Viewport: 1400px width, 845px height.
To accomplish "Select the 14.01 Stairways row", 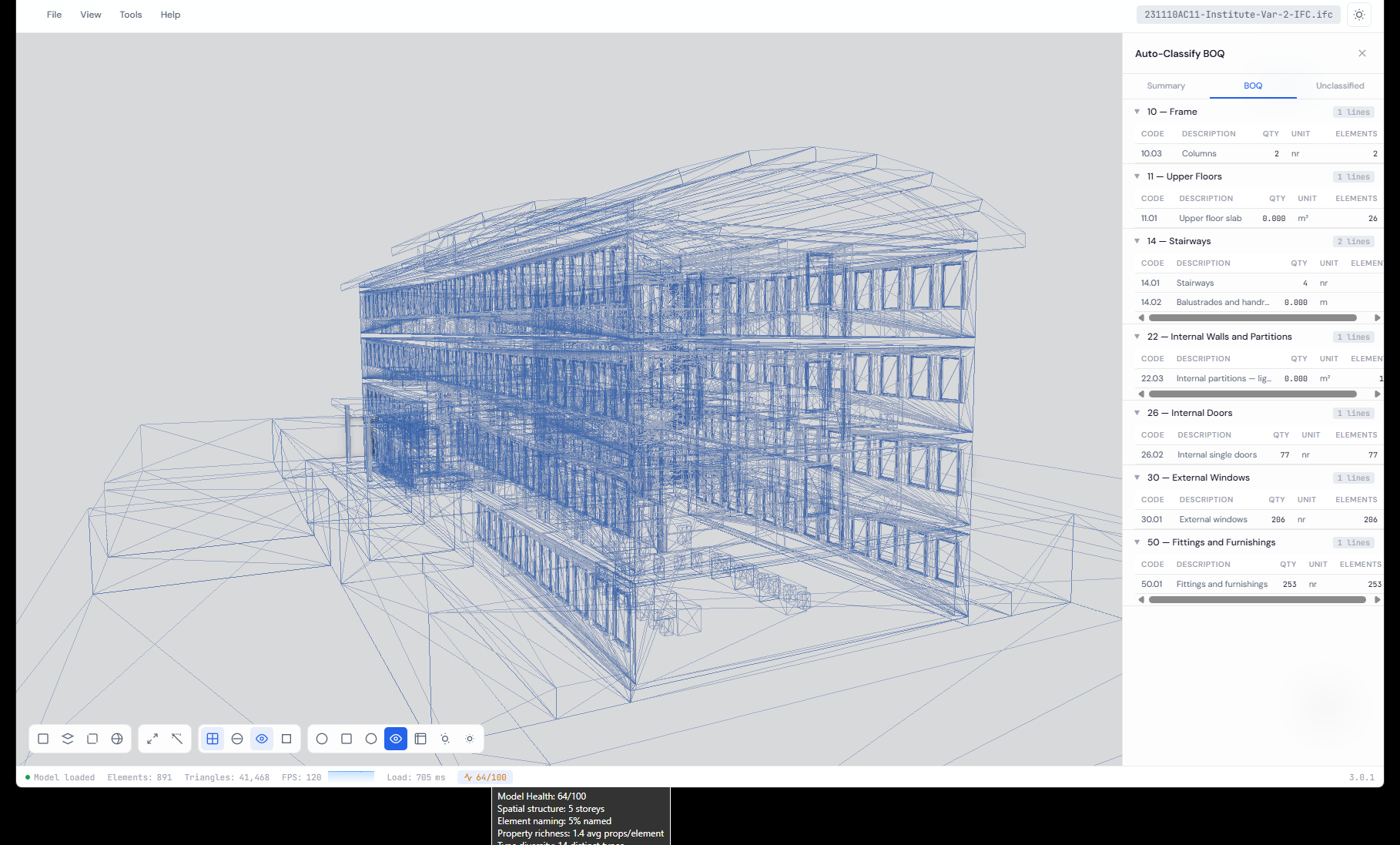I will point(1259,283).
